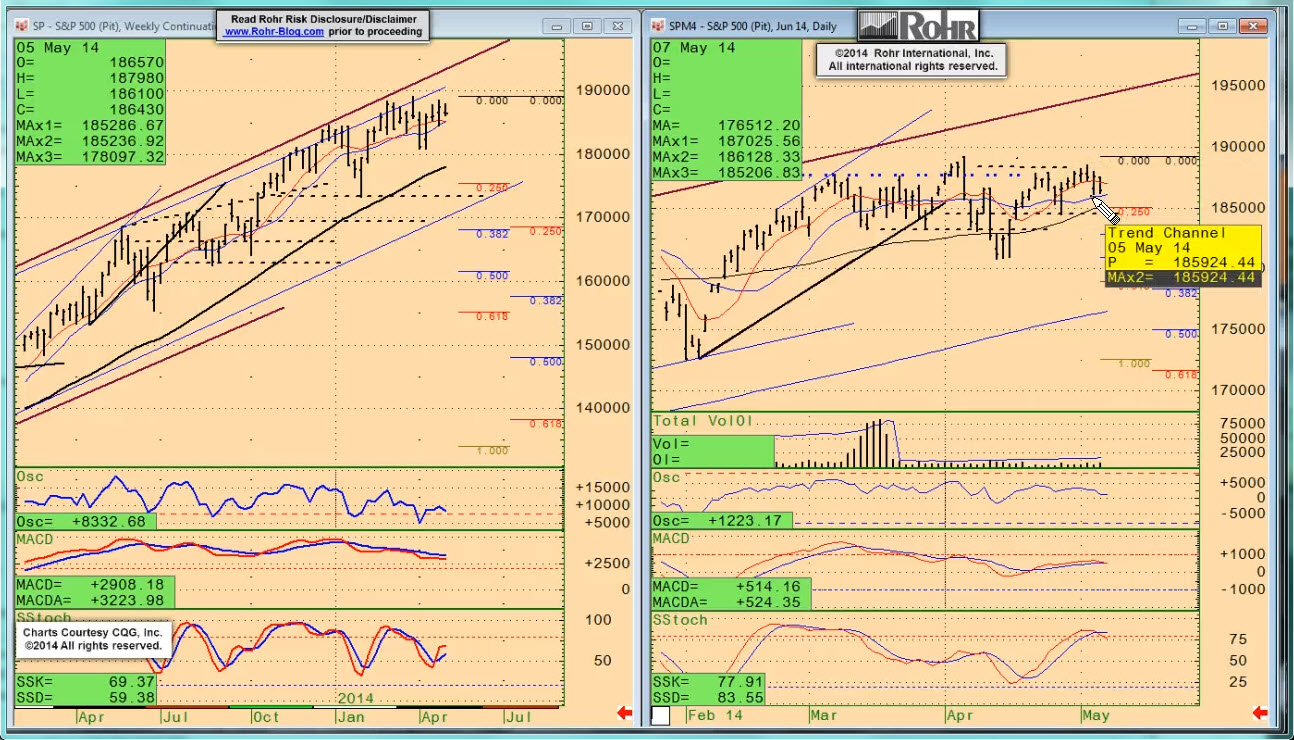
Task: Click the red arrow on daily chart
Action: [x=1259, y=713]
